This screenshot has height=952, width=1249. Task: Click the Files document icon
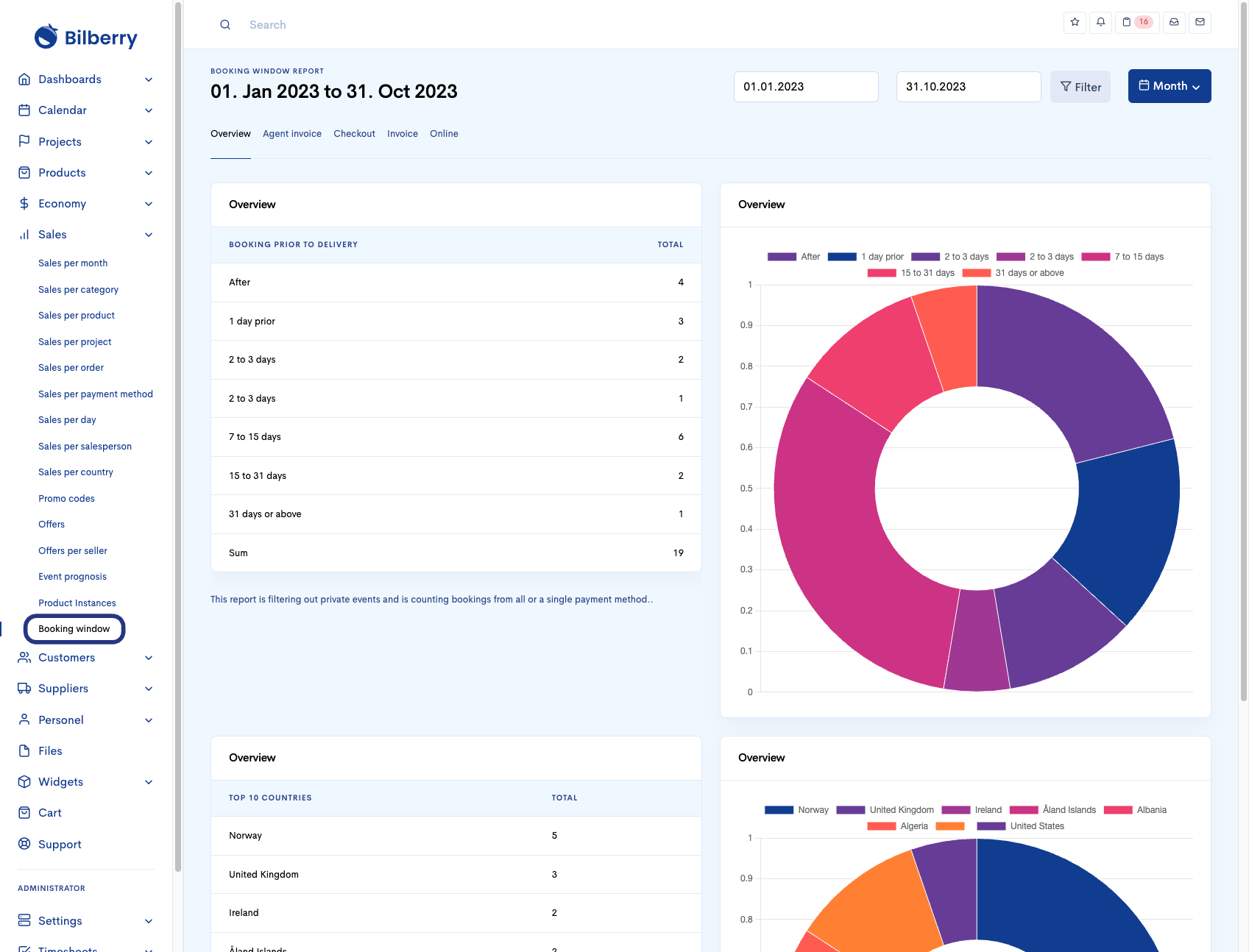coord(24,751)
